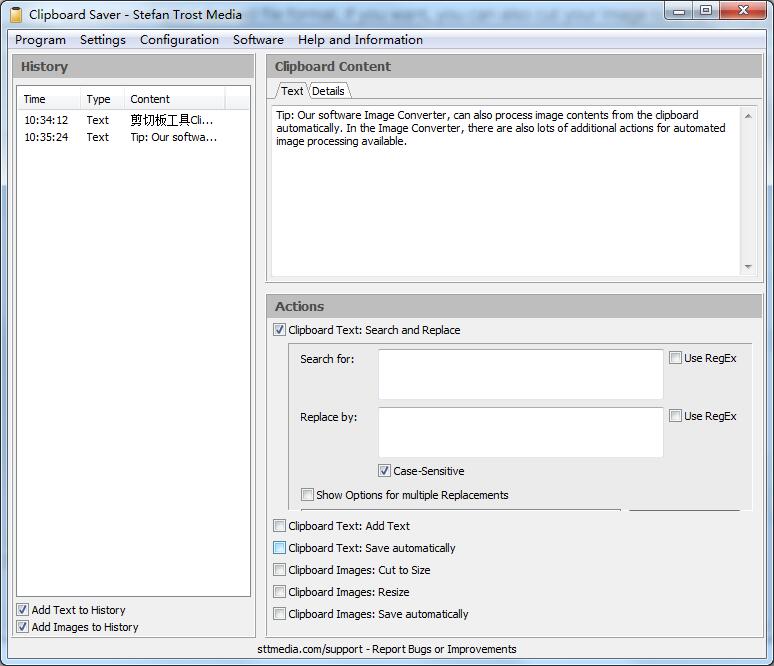Click into the Search for text box
The width and height of the screenshot is (774, 666).
coord(521,374)
